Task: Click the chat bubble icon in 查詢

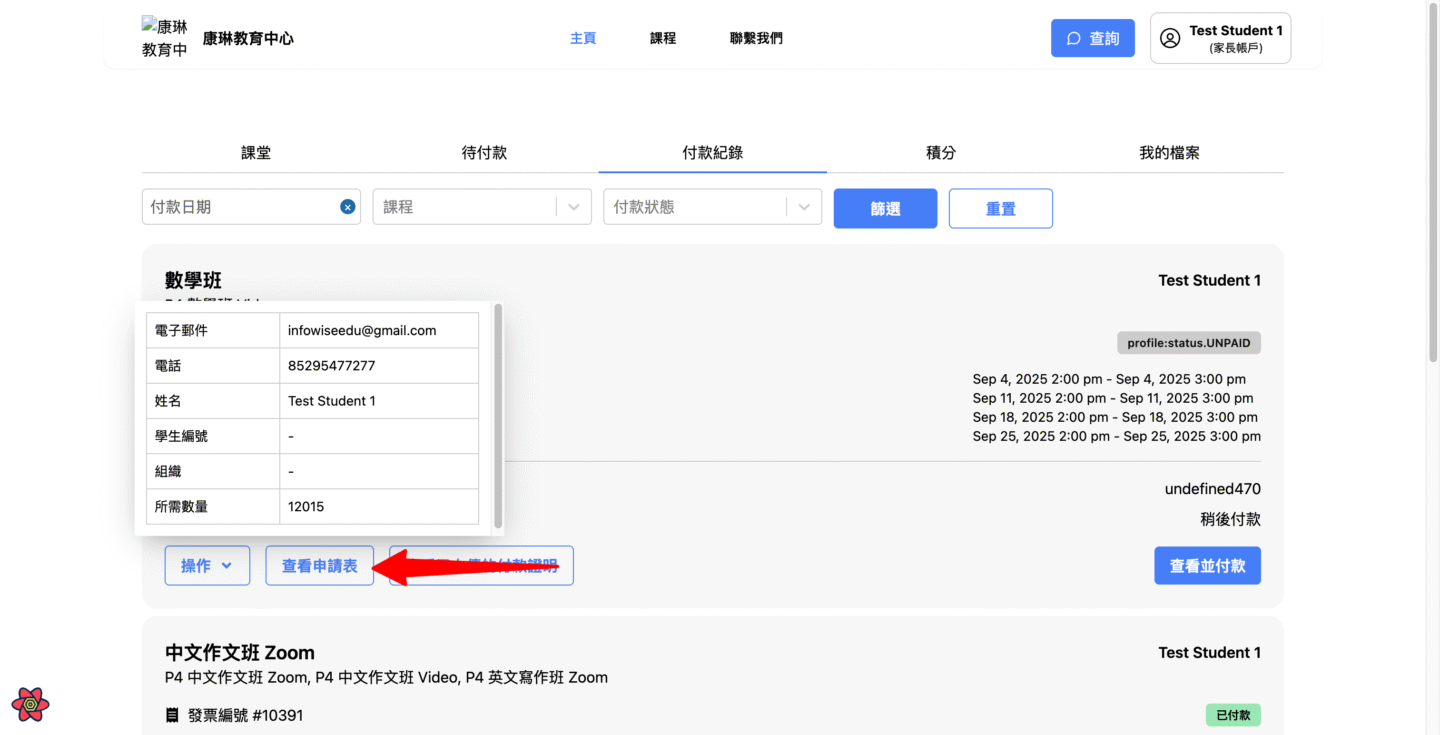Action: 1074,39
